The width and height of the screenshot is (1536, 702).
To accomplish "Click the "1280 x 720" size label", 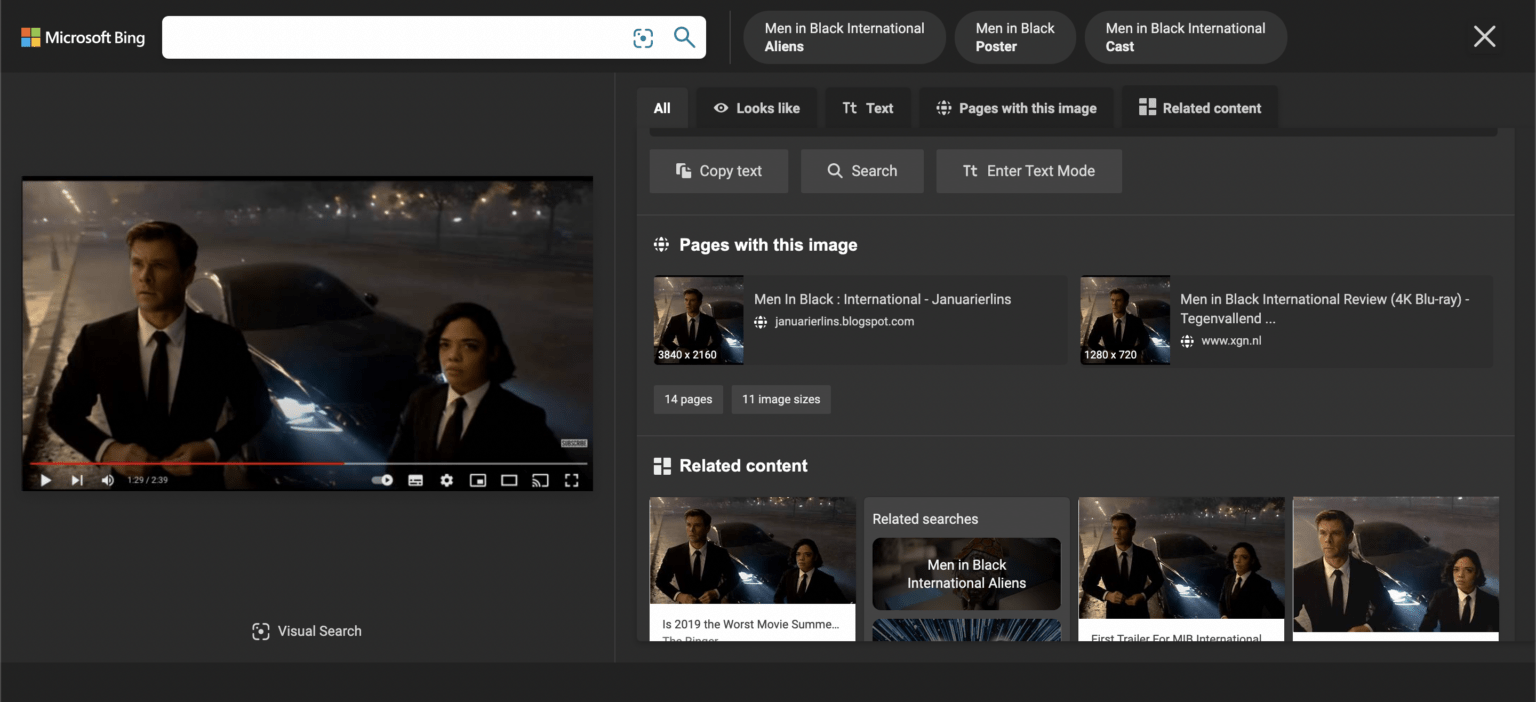I will coord(1110,355).
